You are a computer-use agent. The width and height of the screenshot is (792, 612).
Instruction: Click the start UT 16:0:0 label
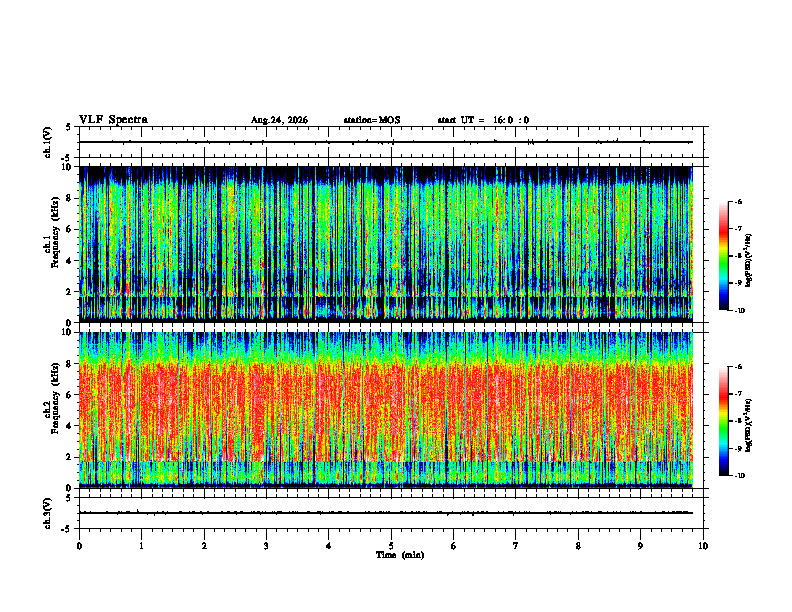click(483, 120)
